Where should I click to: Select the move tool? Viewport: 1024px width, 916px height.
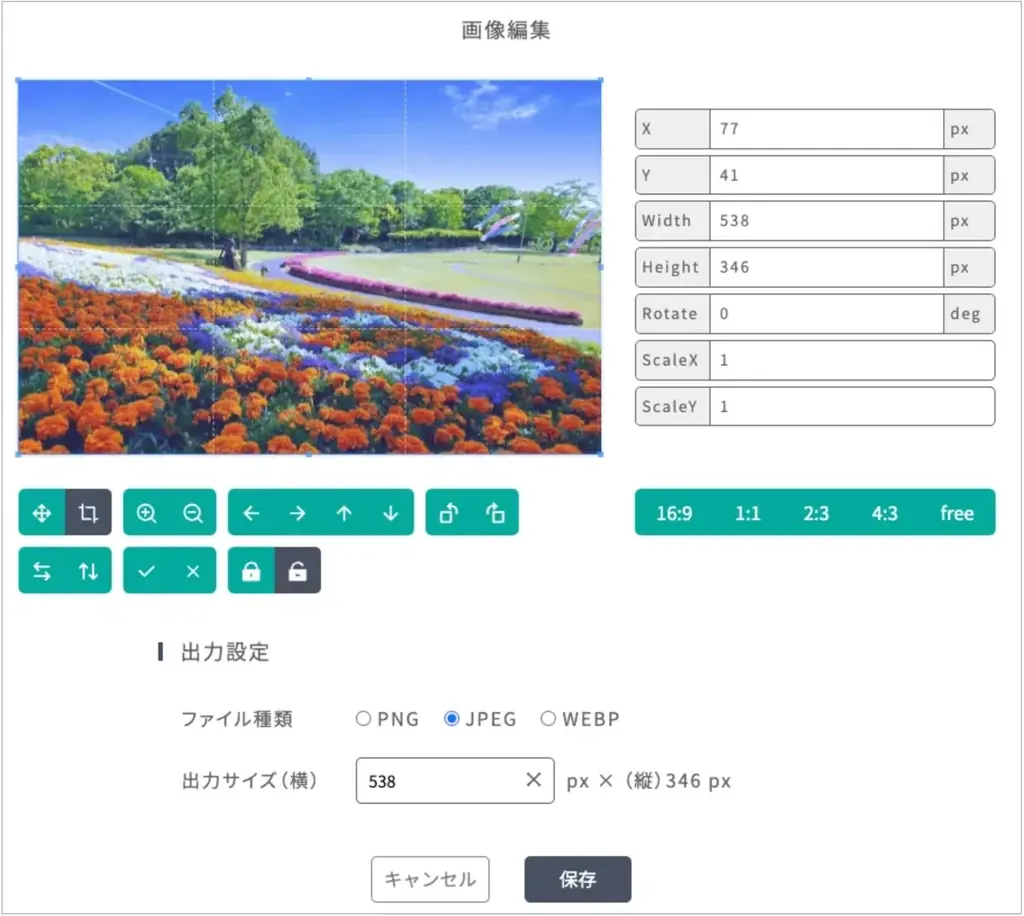[x=40, y=512]
